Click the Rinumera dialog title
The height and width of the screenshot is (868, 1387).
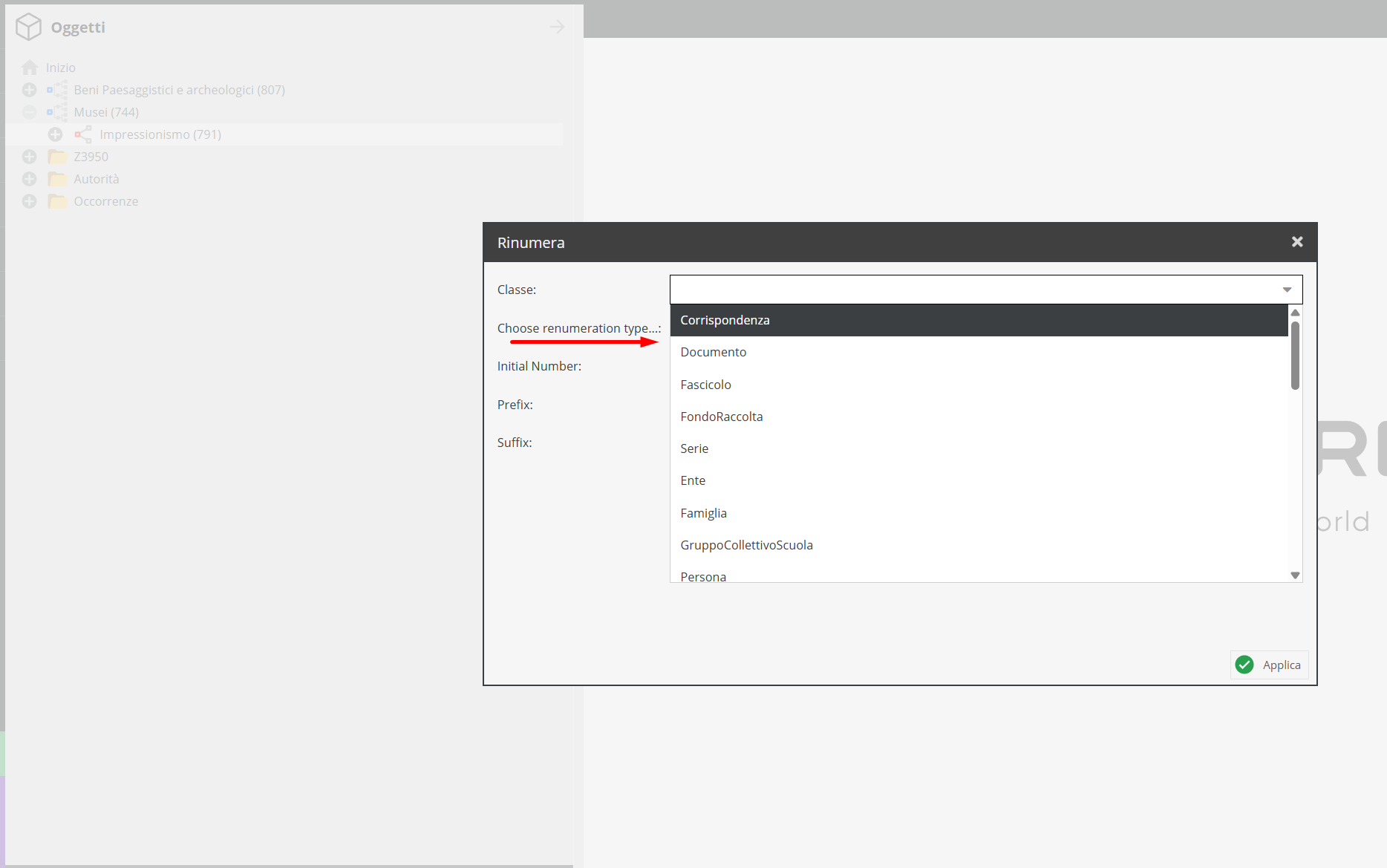click(x=531, y=243)
